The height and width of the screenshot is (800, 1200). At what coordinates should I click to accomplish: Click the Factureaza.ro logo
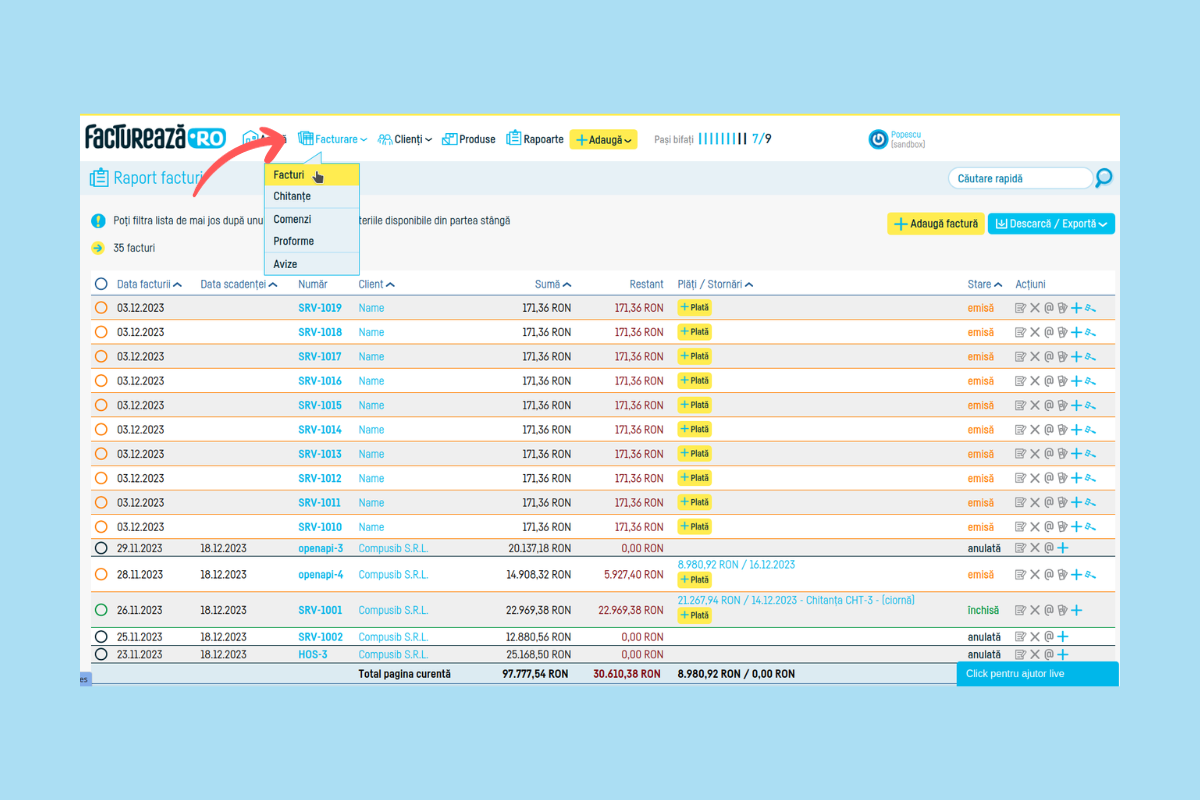(155, 138)
